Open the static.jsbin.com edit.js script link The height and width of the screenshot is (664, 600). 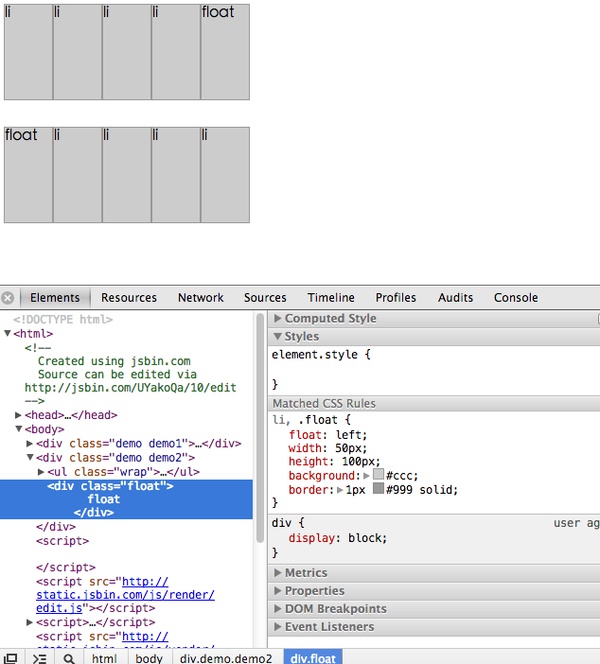tap(125, 595)
